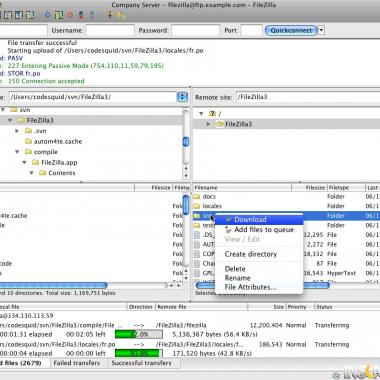Viewport: 380px width, 380px height.
Task: Toggle the local directory tree toolbar icon
Action: click(x=8, y=15)
